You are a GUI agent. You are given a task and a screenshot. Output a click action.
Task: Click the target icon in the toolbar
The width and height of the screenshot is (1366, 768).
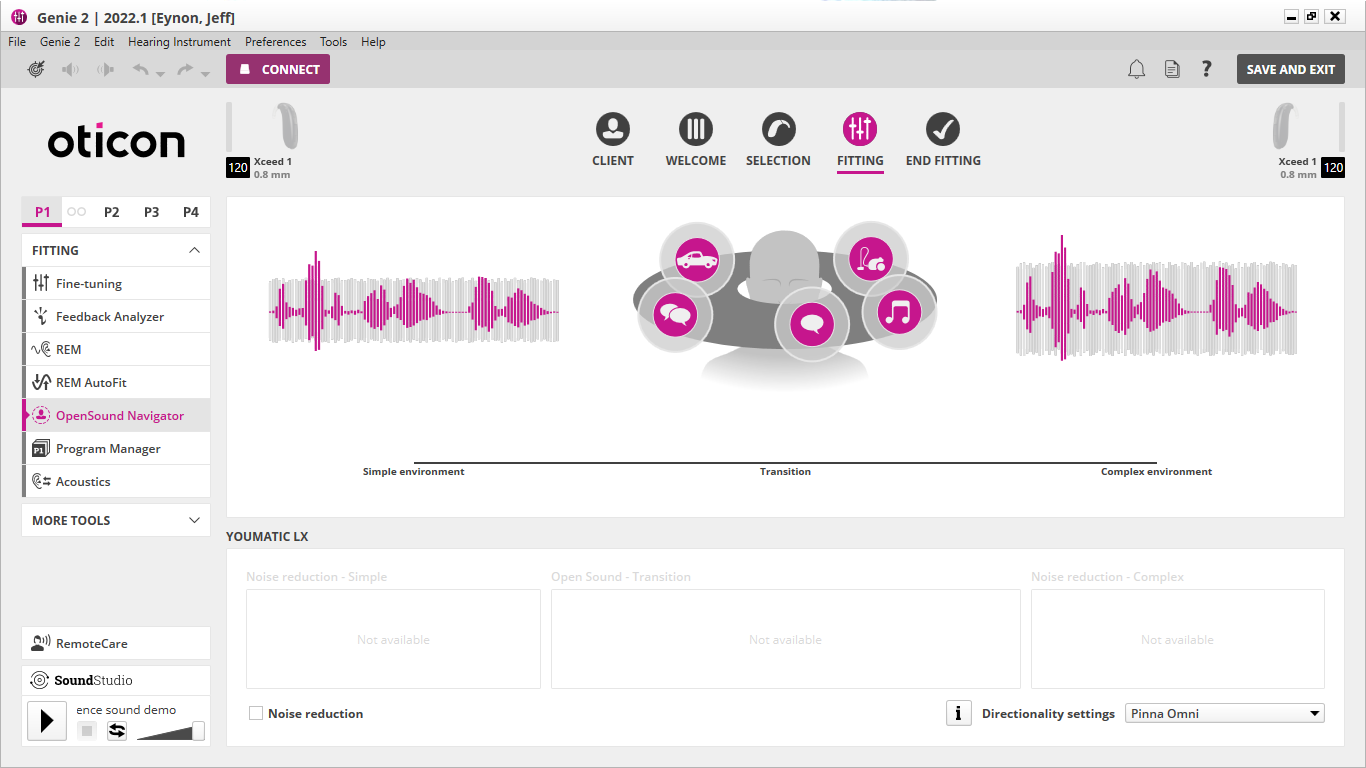[36, 70]
